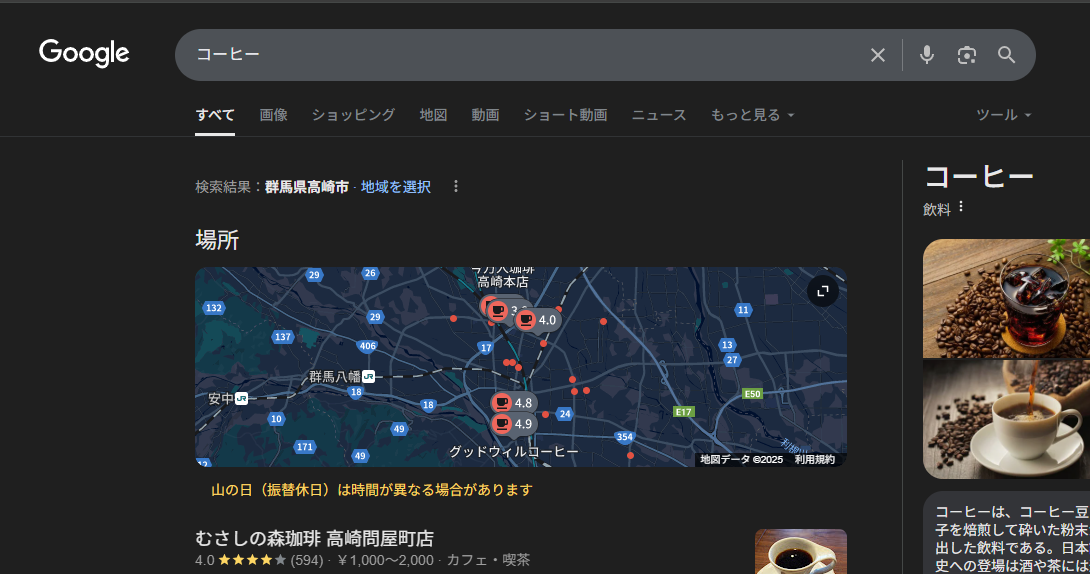The height and width of the screenshot is (574, 1090).
Task: Open むさしの森珈琲 coffee photo thumbnail
Action: click(801, 552)
